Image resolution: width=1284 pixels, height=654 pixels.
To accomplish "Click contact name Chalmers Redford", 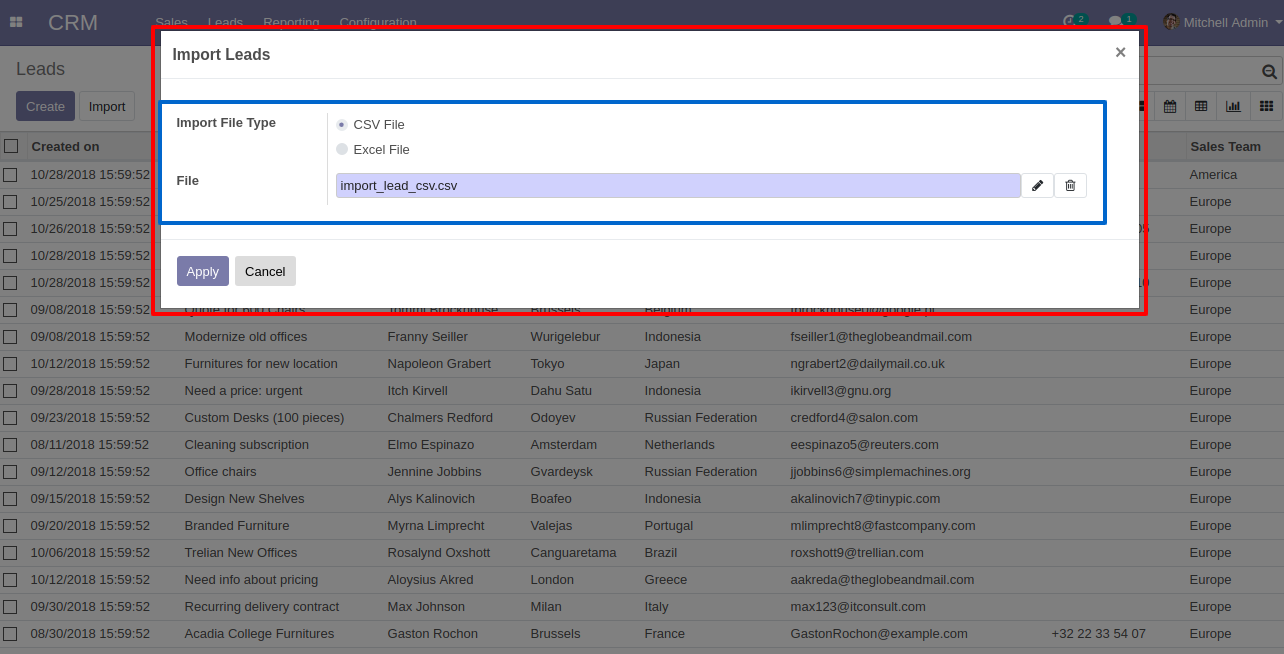I will click(x=440, y=418).
